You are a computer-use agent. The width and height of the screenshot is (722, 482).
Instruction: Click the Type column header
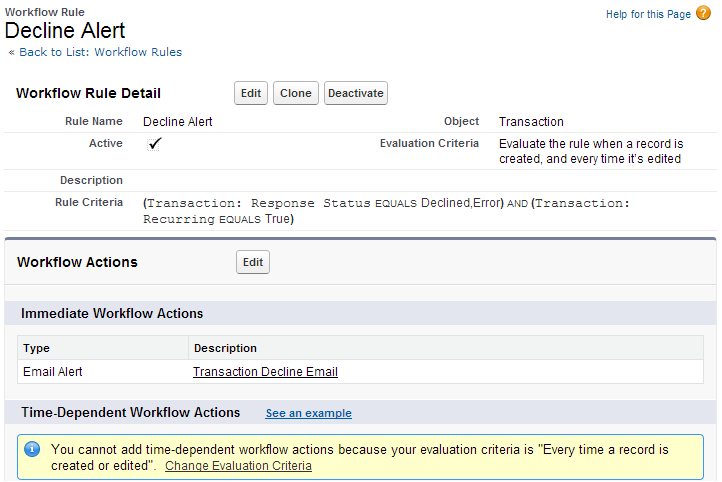(103, 348)
